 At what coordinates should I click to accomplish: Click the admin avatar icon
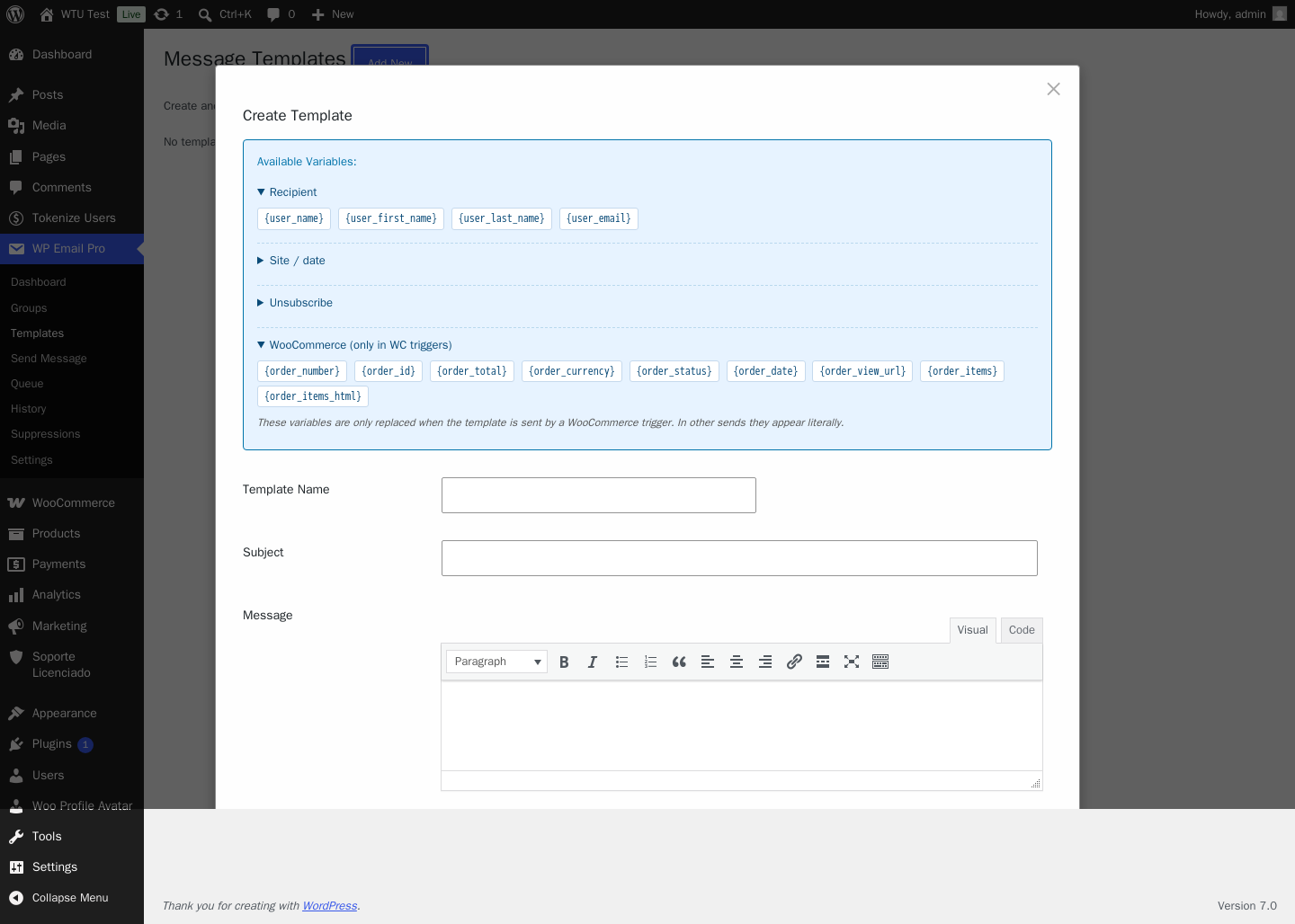[1280, 14]
